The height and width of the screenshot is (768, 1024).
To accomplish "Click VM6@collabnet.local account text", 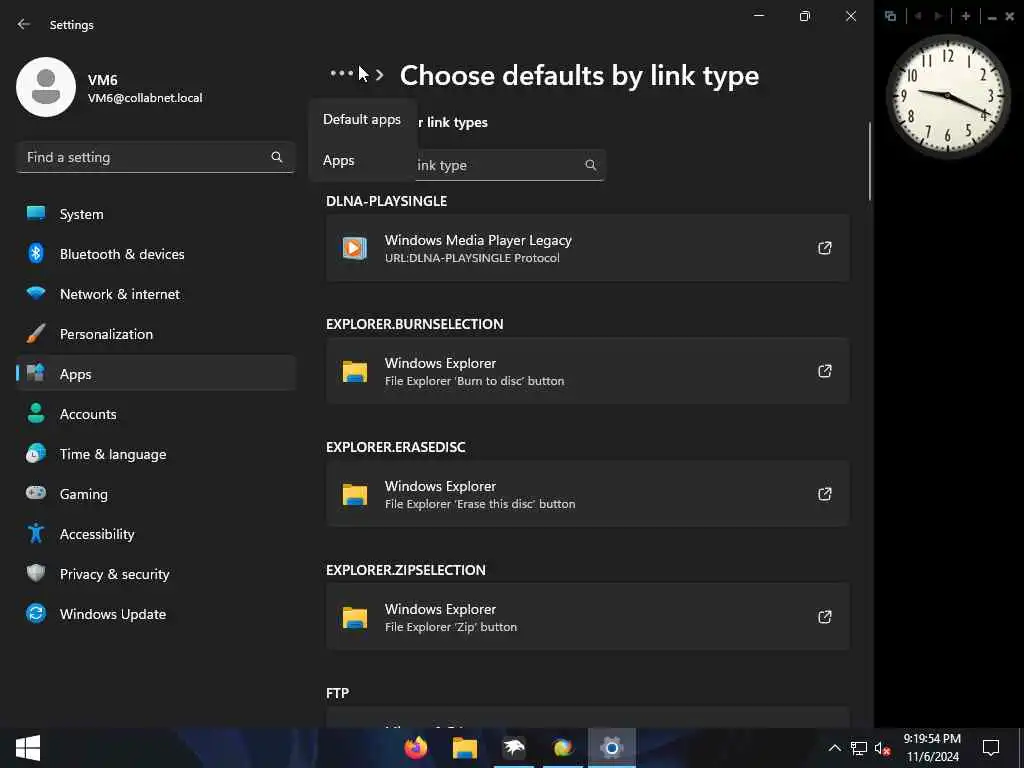I will click(145, 98).
